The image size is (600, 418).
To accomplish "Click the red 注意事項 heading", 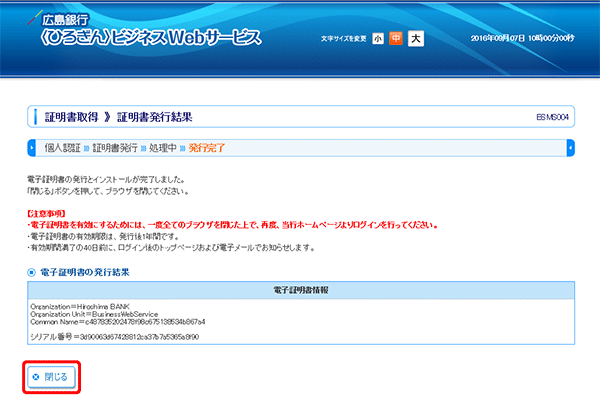I will (46, 214).
